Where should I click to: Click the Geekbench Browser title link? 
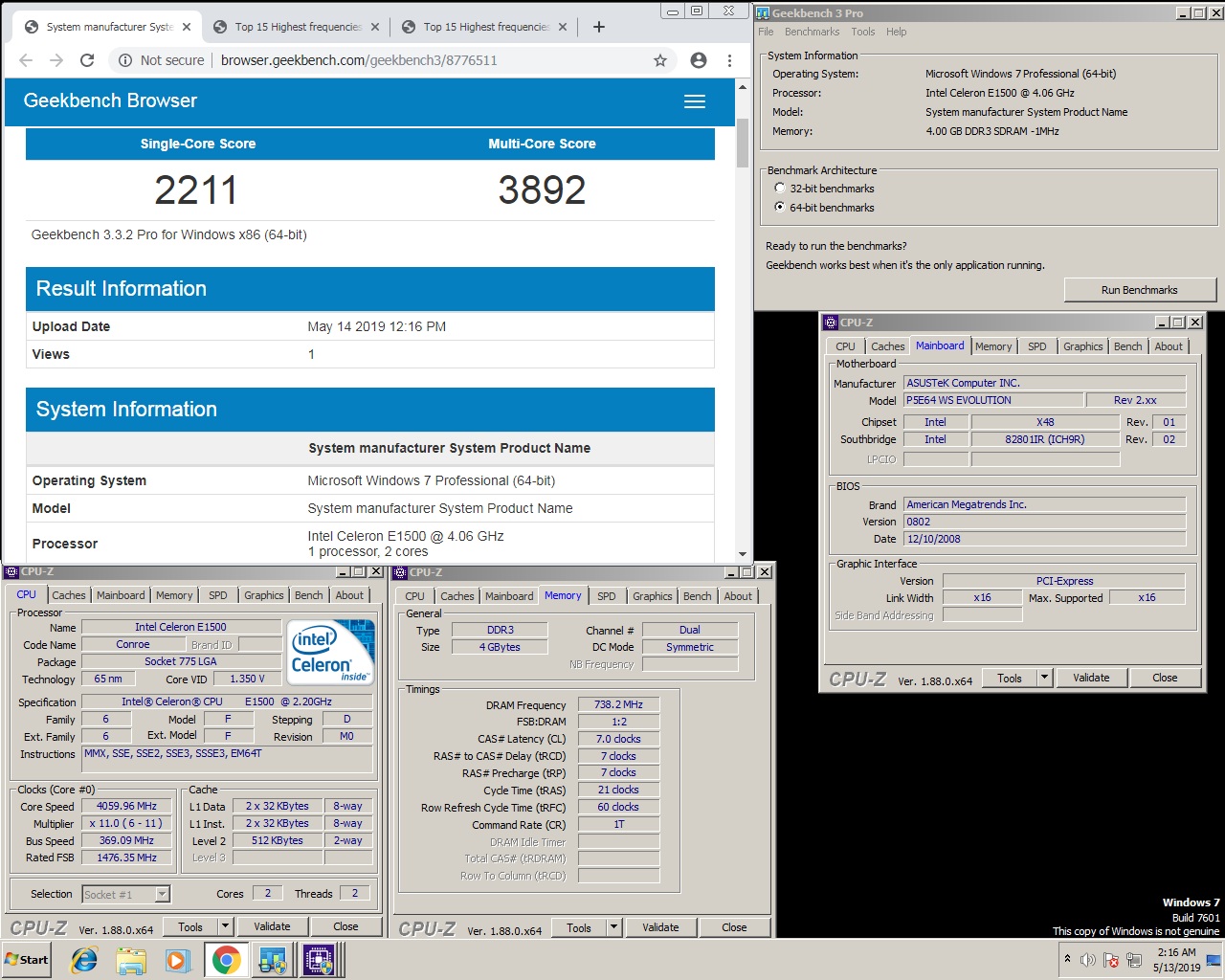pyautogui.click(x=110, y=100)
